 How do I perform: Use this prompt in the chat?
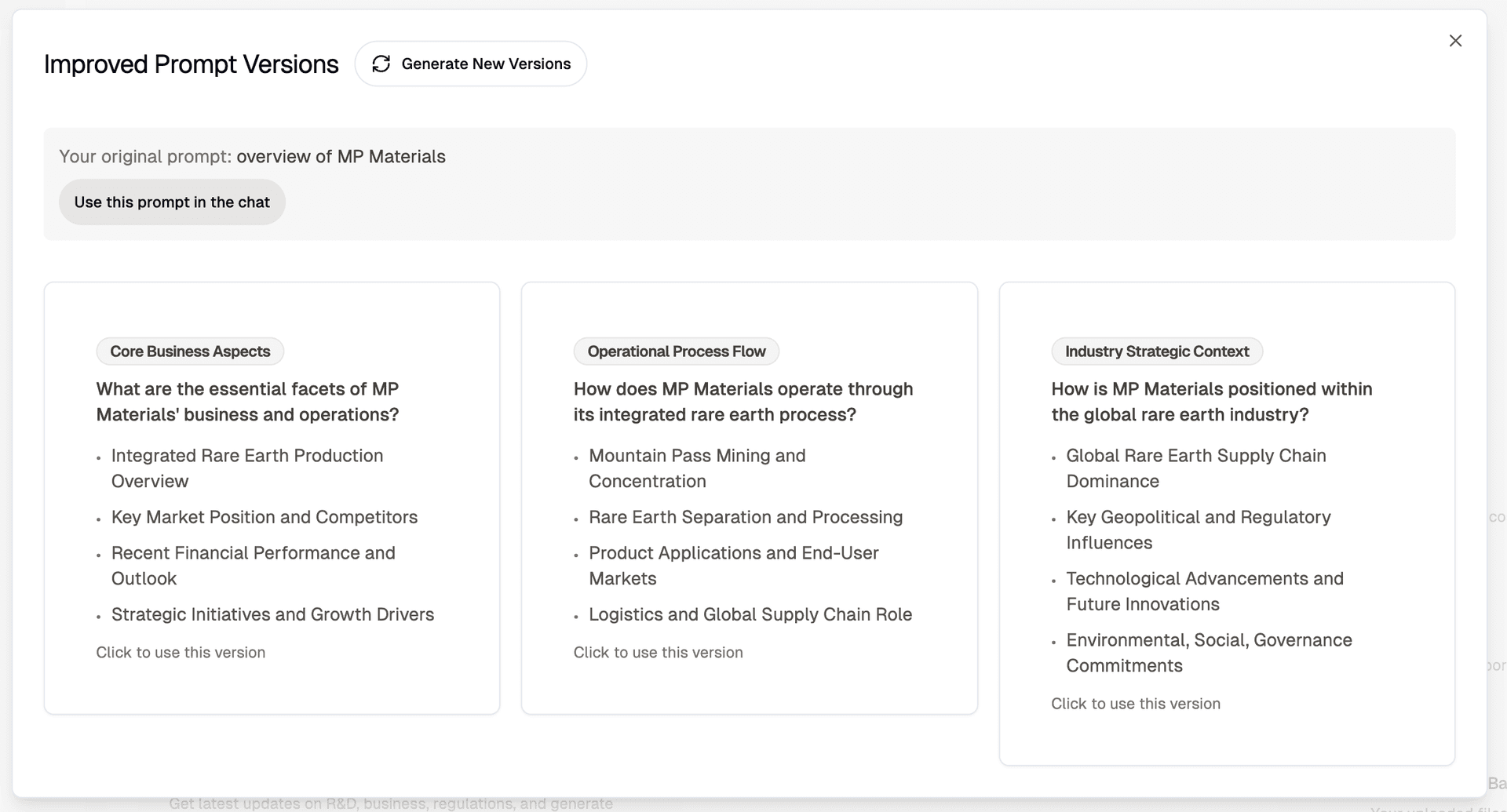pyautogui.click(x=172, y=202)
